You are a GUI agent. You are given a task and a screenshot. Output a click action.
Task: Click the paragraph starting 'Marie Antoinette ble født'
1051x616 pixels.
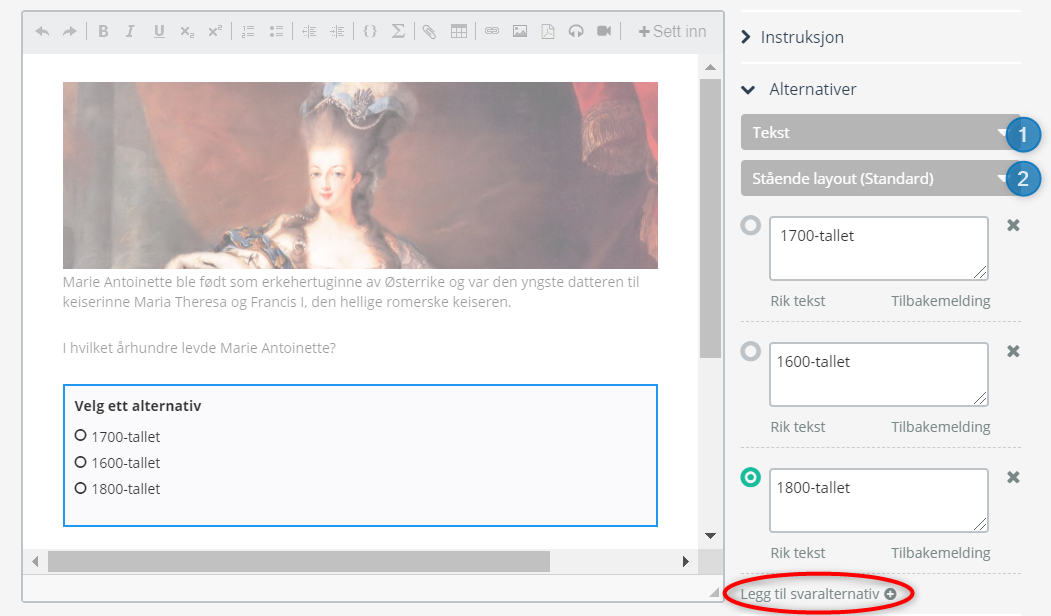click(351, 292)
